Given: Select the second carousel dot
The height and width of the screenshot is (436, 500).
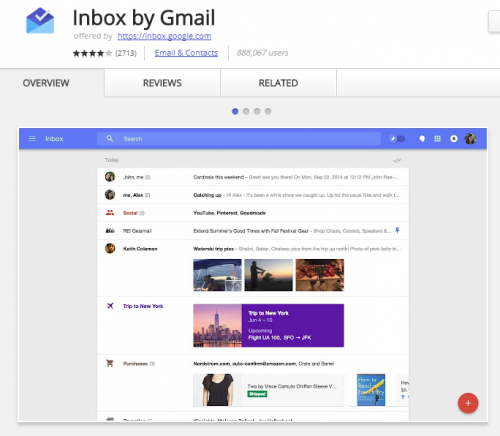Looking at the screenshot, I should (246, 111).
